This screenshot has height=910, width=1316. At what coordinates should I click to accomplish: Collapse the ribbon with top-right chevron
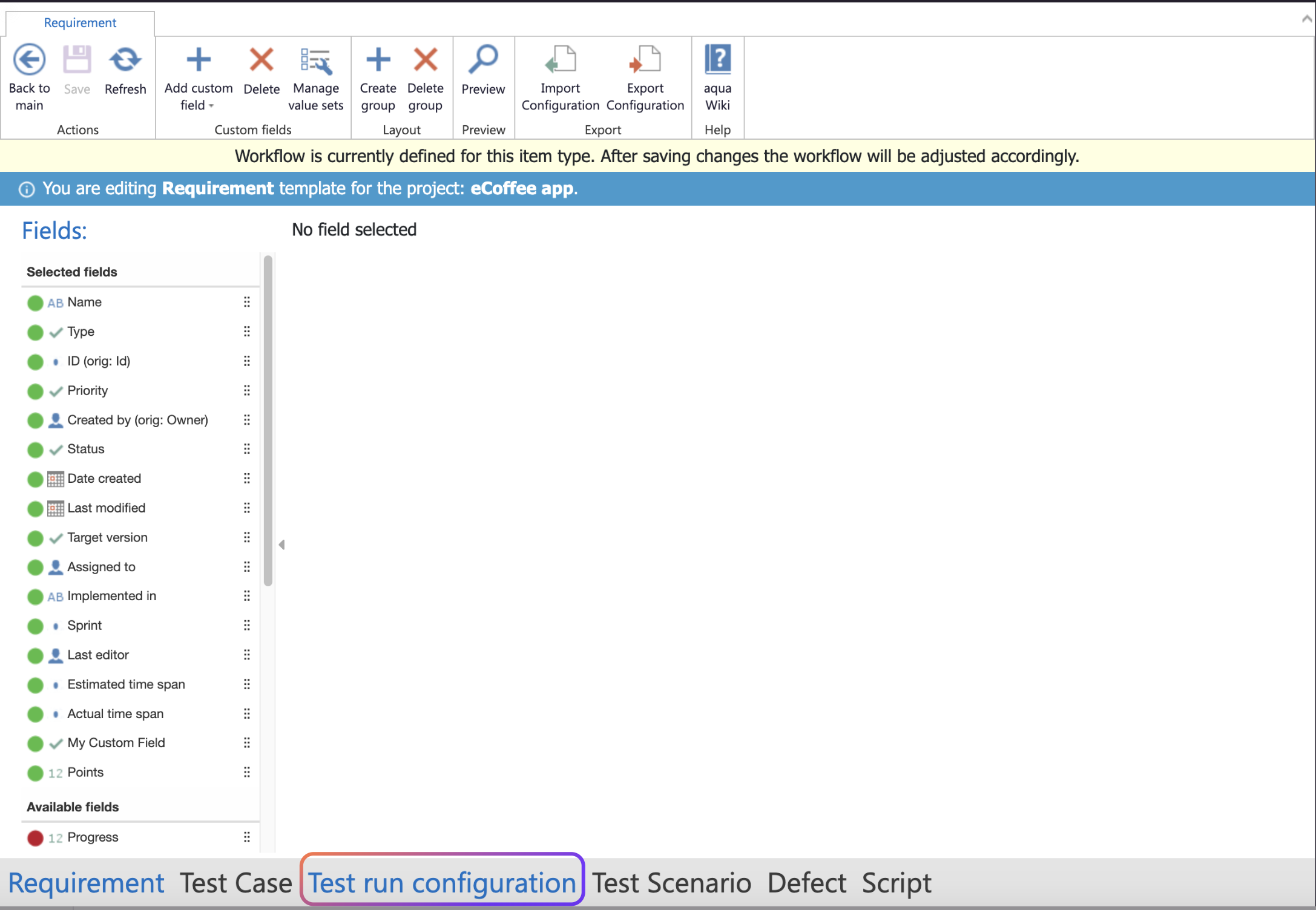click(x=1306, y=19)
